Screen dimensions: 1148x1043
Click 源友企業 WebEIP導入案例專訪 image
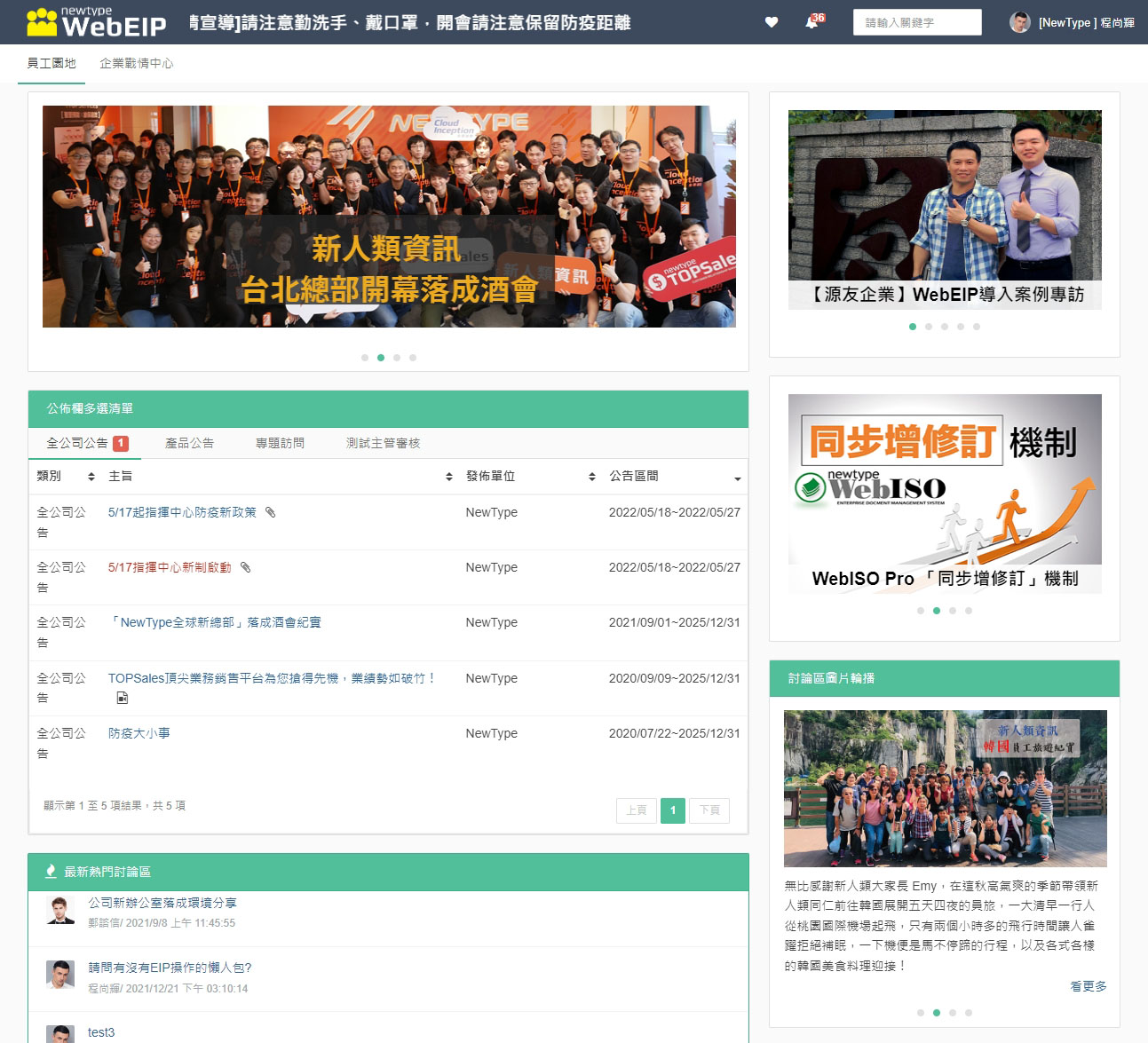(945, 209)
